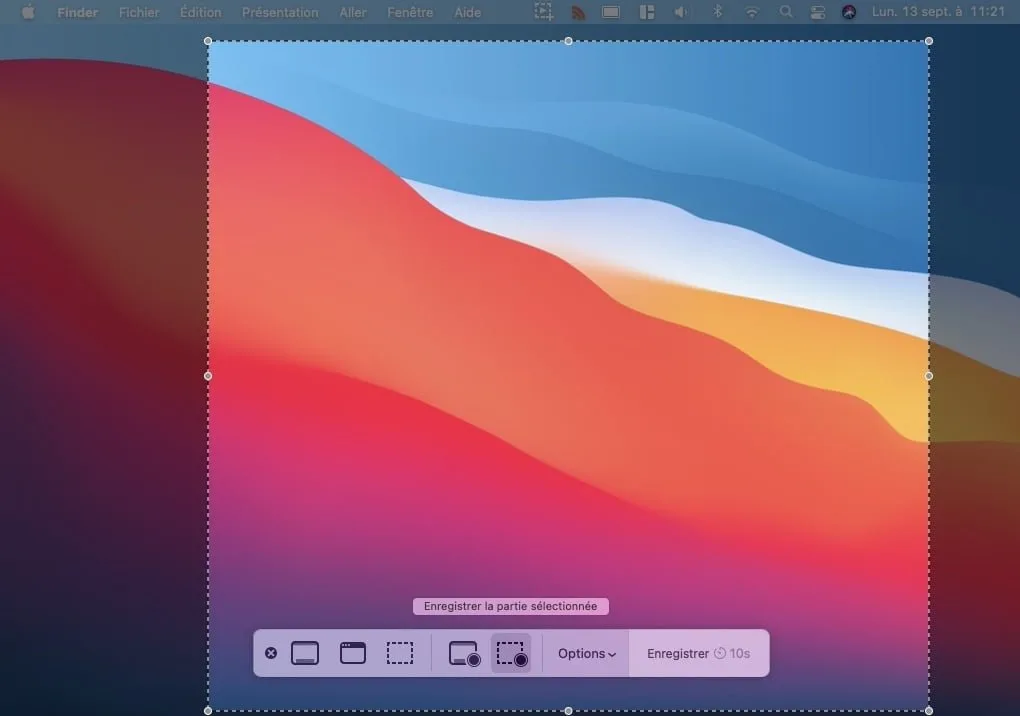Image resolution: width=1020 pixels, height=716 pixels.
Task: Open the Édition menu
Action: coord(200,12)
